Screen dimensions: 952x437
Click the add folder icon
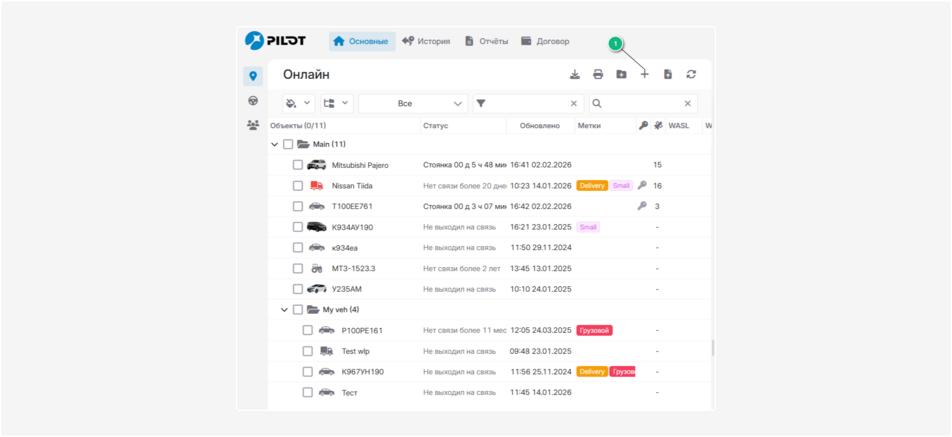pos(621,75)
